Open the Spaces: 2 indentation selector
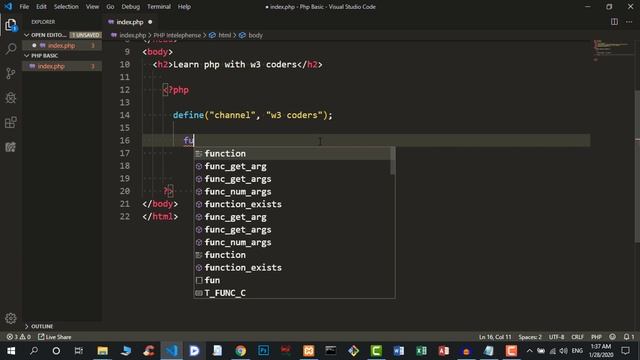 (x=530, y=337)
